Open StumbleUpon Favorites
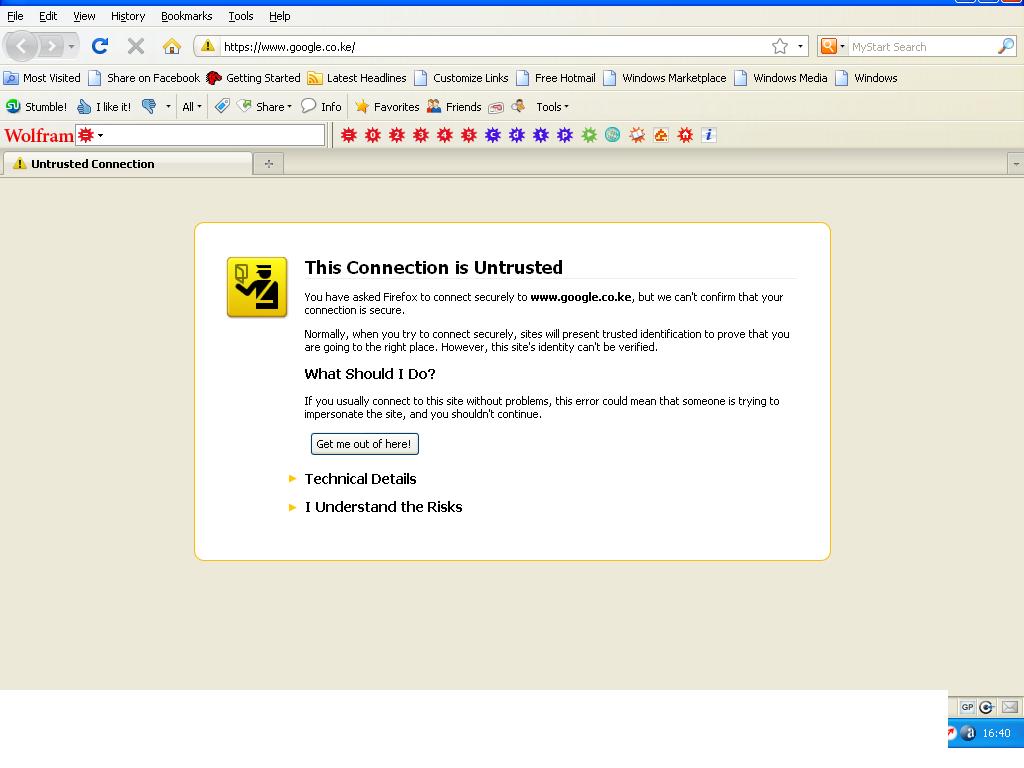 pos(387,106)
